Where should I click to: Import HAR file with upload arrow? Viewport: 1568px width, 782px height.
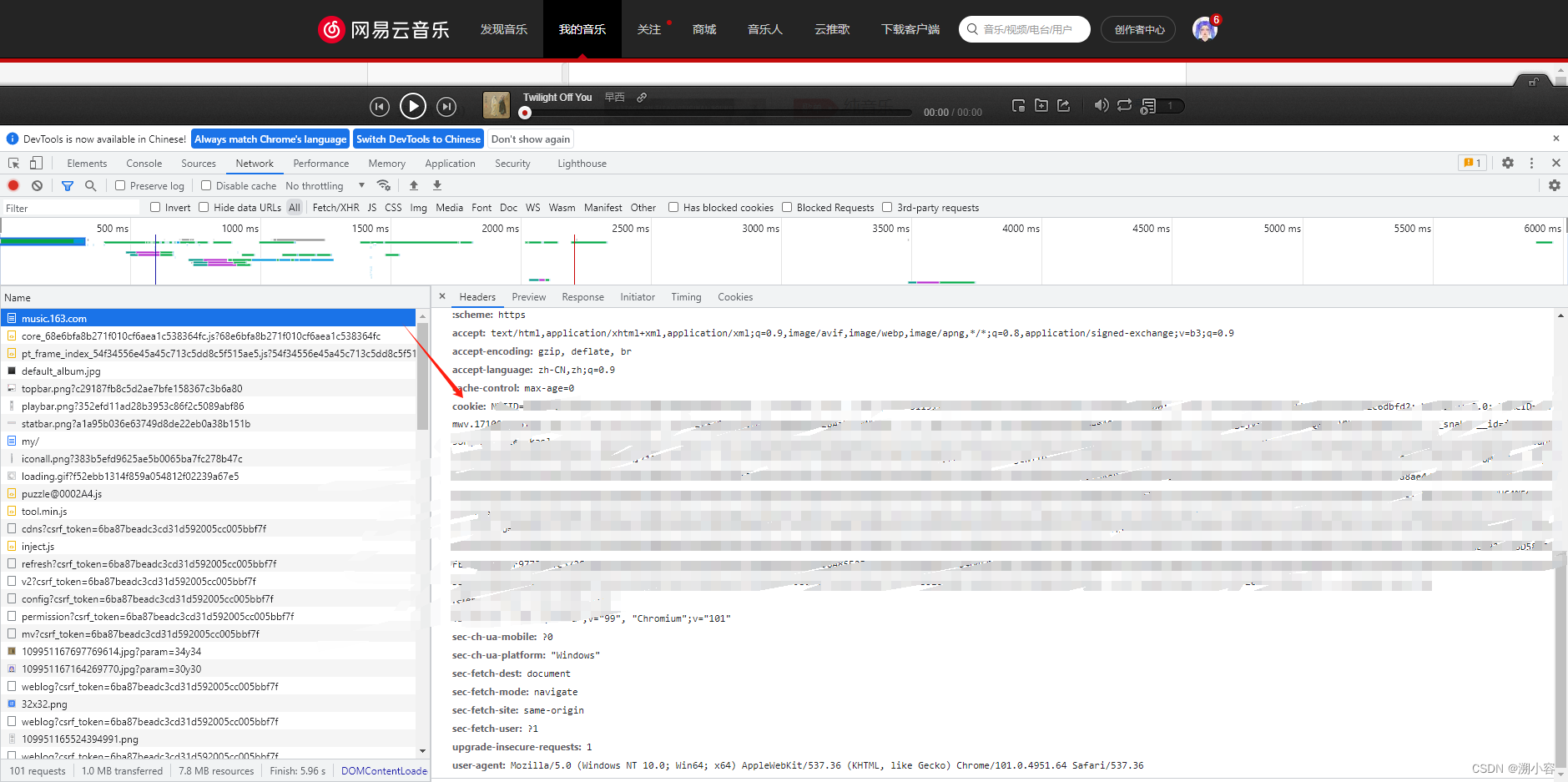(414, 185)
